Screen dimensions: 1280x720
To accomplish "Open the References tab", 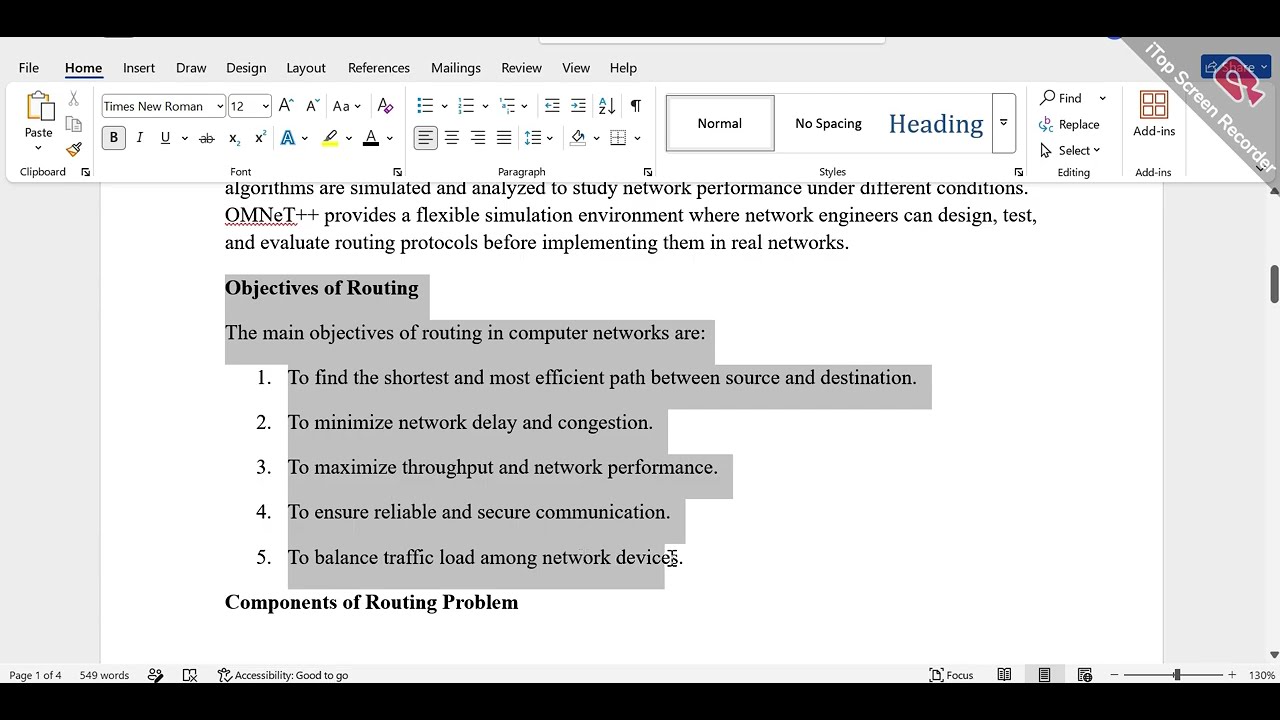I will tap(379, 68).
